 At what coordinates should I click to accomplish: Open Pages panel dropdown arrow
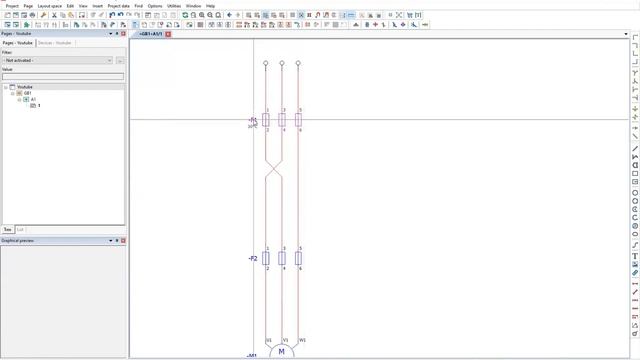tap(111, 33)
